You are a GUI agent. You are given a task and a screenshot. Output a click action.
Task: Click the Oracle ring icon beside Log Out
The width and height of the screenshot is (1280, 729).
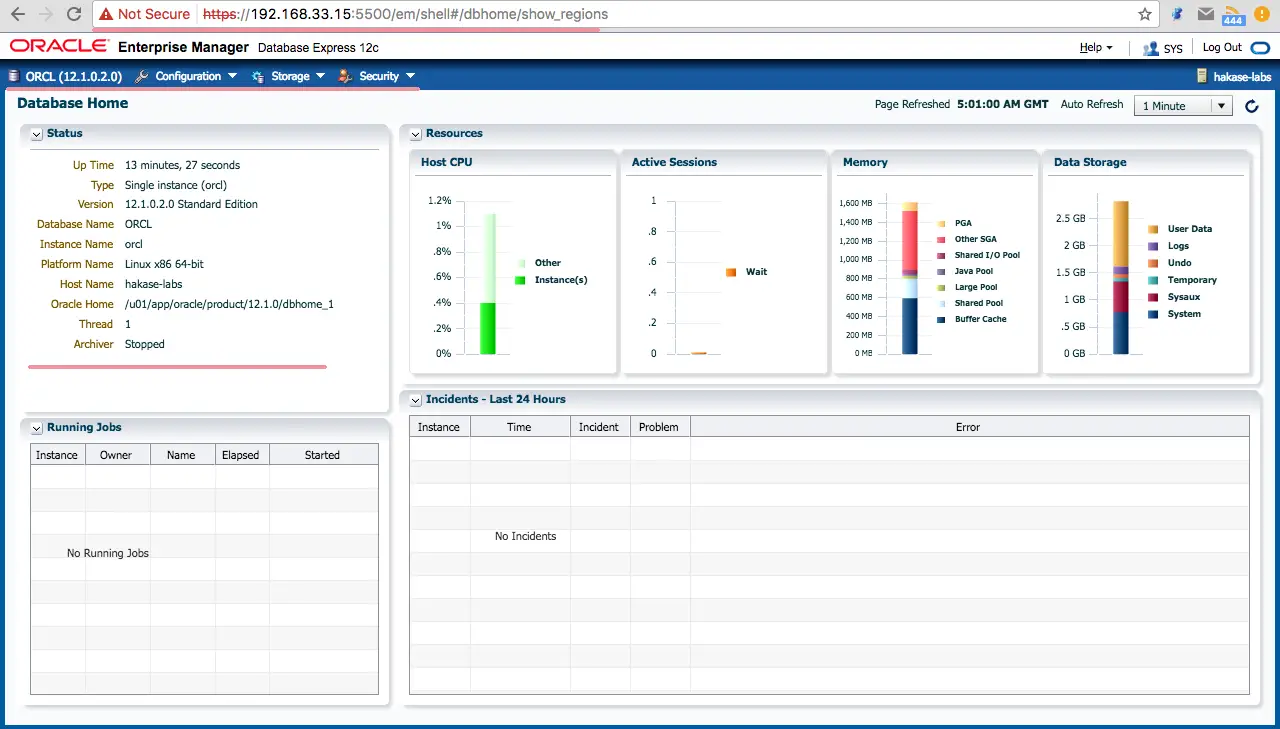[x=1259, y=47]
